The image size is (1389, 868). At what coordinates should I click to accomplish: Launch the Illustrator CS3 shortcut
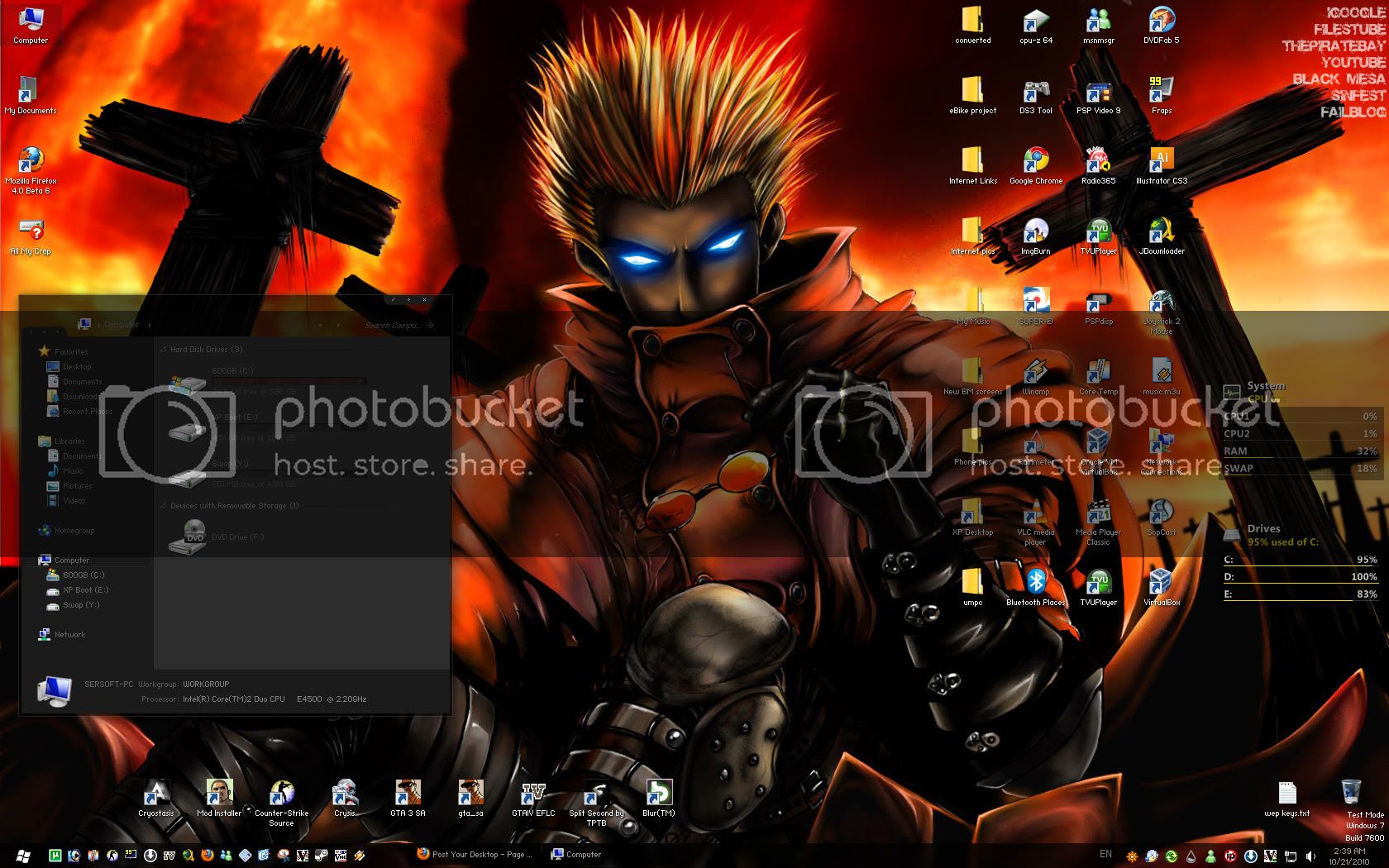point(1161,162)
